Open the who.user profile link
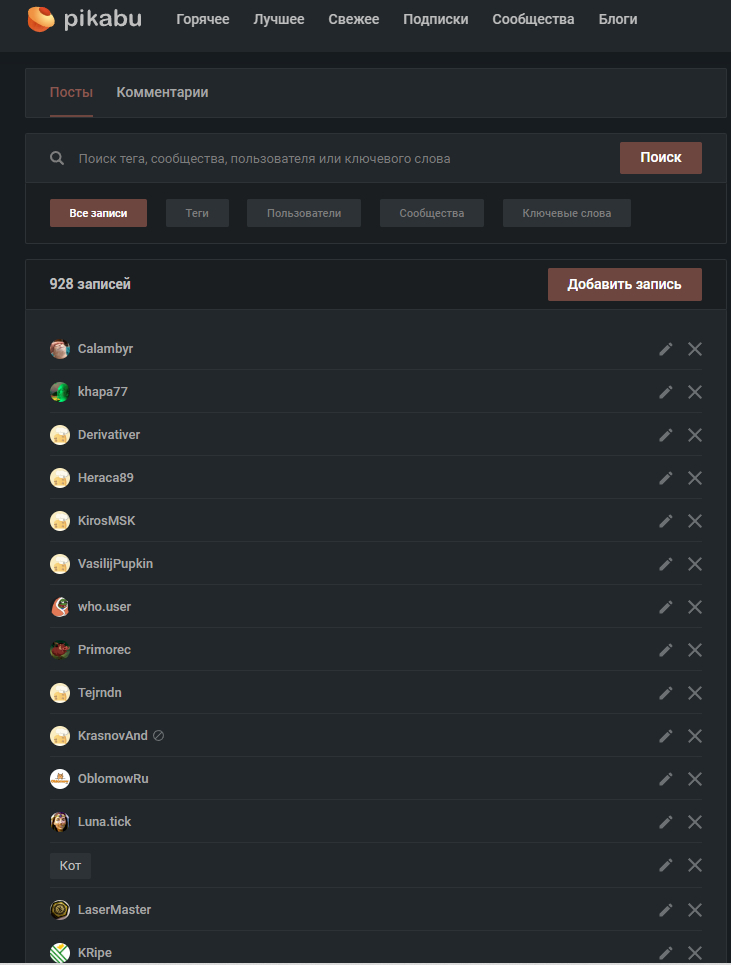This screenshot has width=731, height=965. (x=105, y=607)
